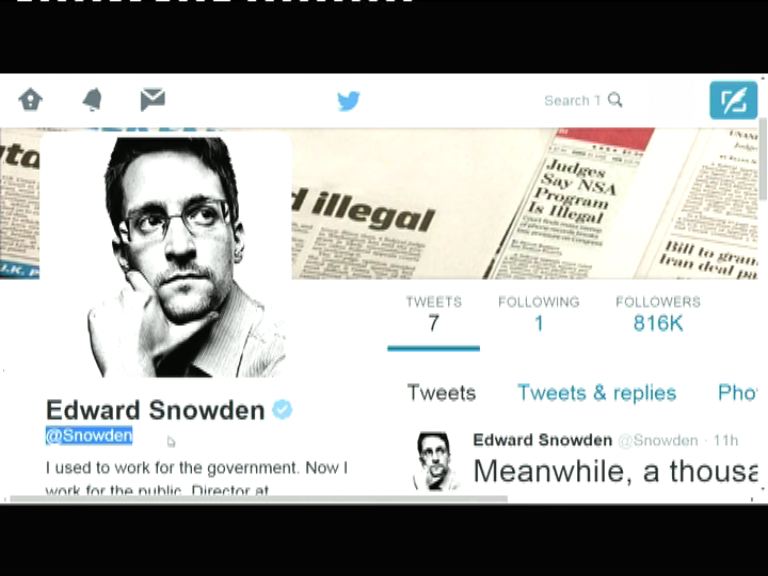This screenshot has height=576, width=768.
Task: Click the search magnifier icon
Action: click(x=615, y=100)
